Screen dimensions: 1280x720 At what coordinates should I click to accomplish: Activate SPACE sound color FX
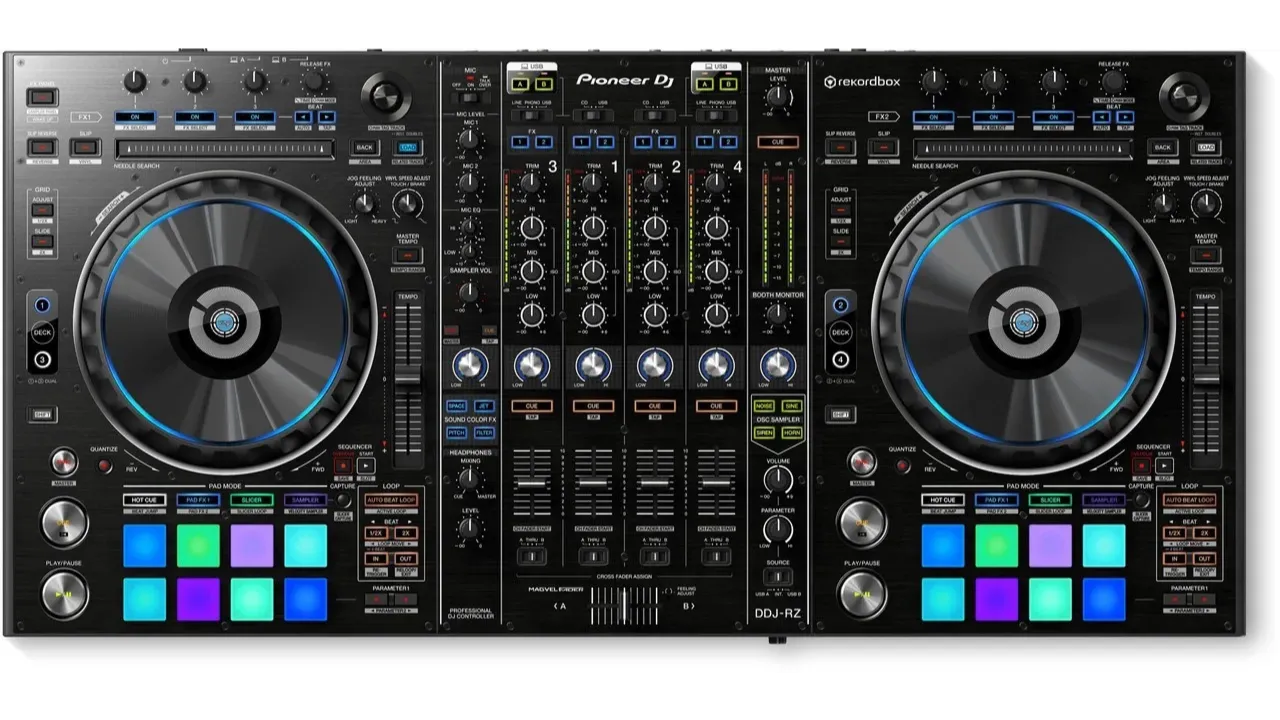coord(456,405)
